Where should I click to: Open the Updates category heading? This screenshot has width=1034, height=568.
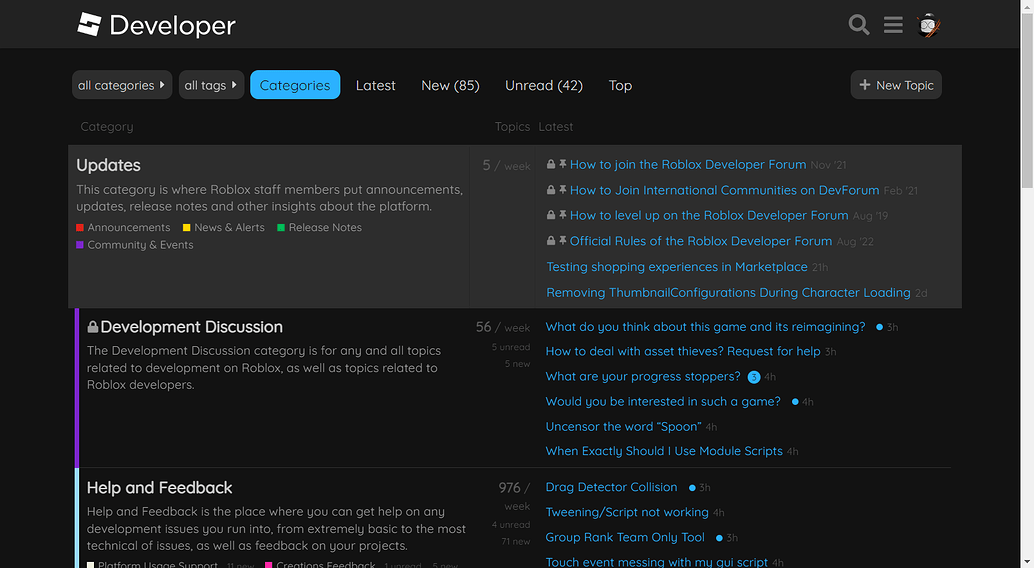point(108,165)
